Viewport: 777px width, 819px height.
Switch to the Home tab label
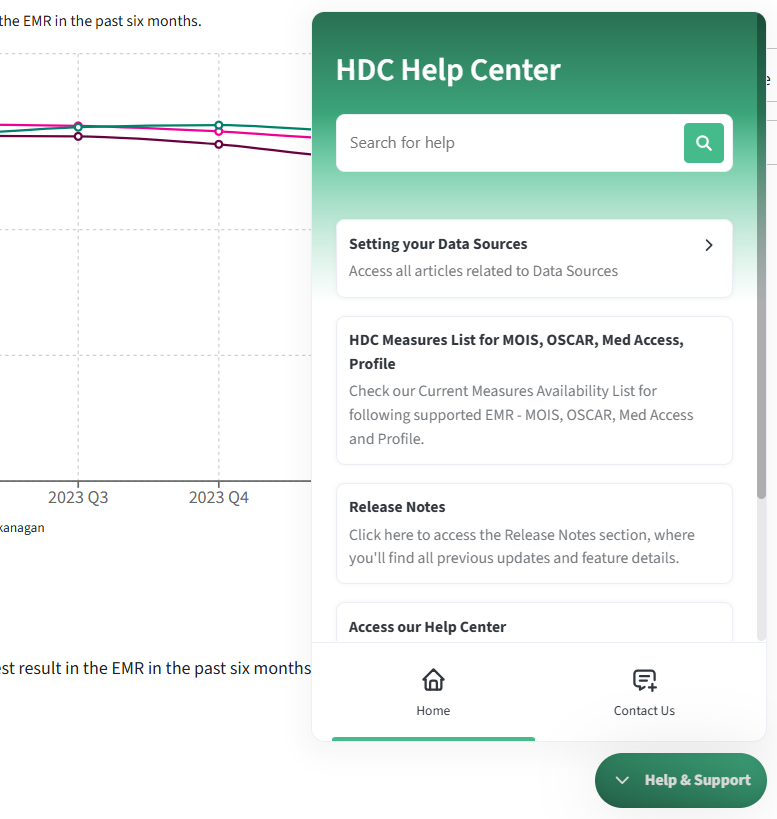pyautogui.click(x=433, y=711)
